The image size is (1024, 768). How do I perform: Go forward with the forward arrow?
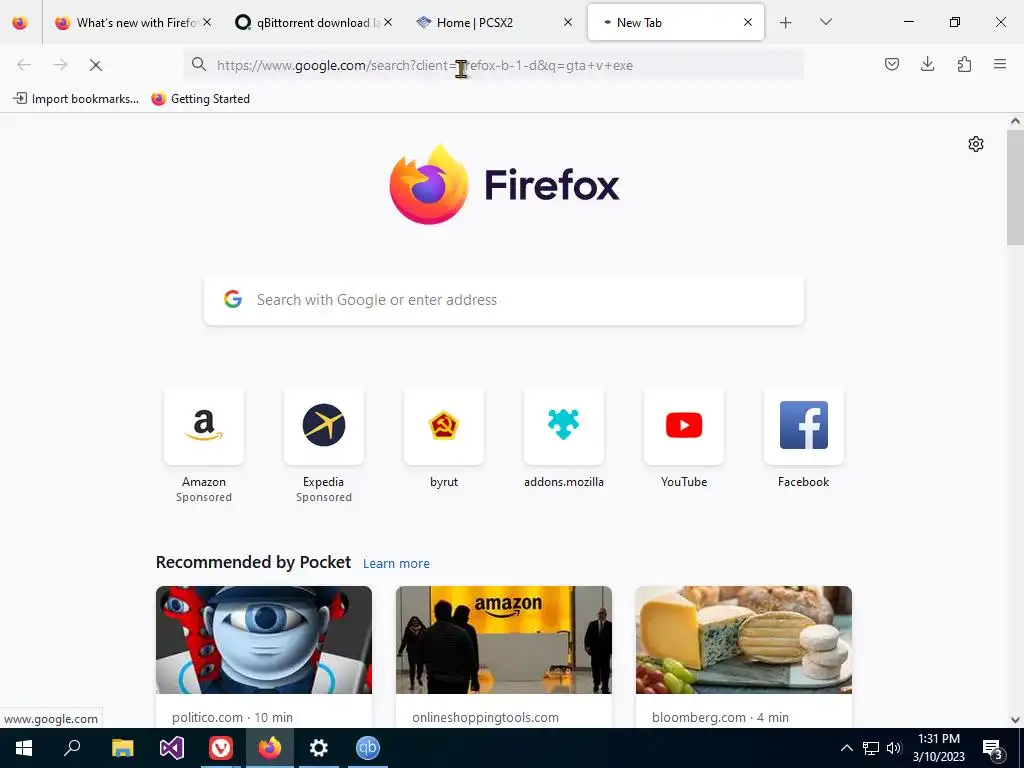point(60,65)
